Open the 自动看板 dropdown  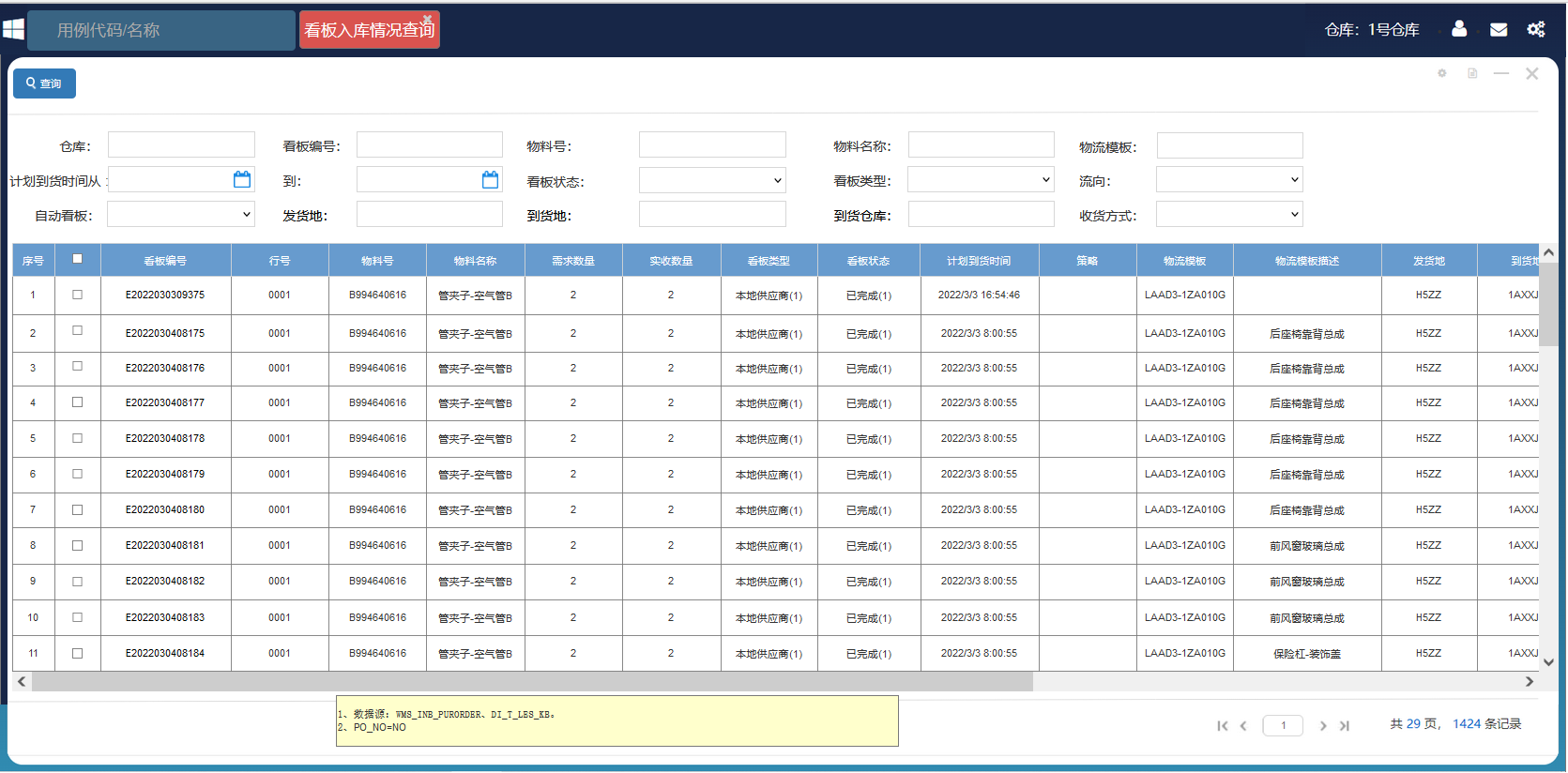[181, 215]
